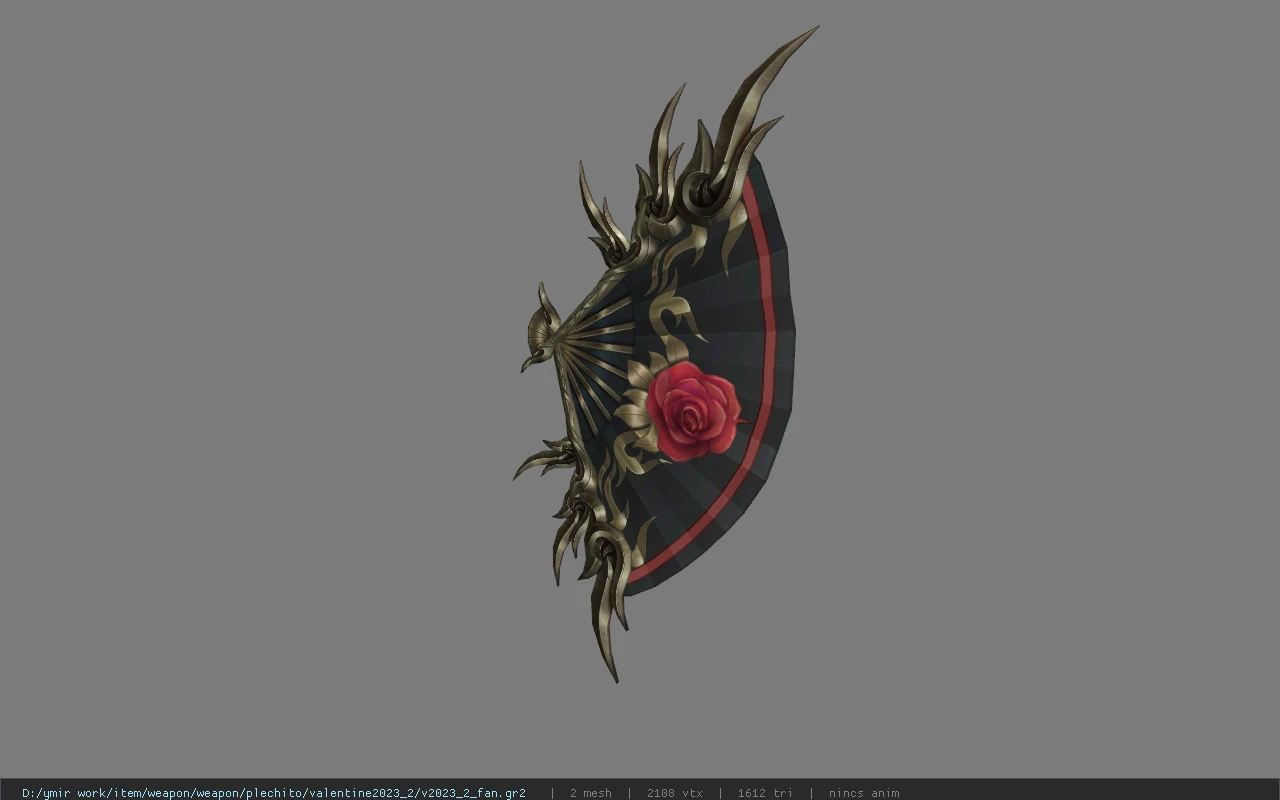The height and width of the screenshot is (800, 1280).
Task: Click the '2 mesh' status entry
Action: pos(591,793)
